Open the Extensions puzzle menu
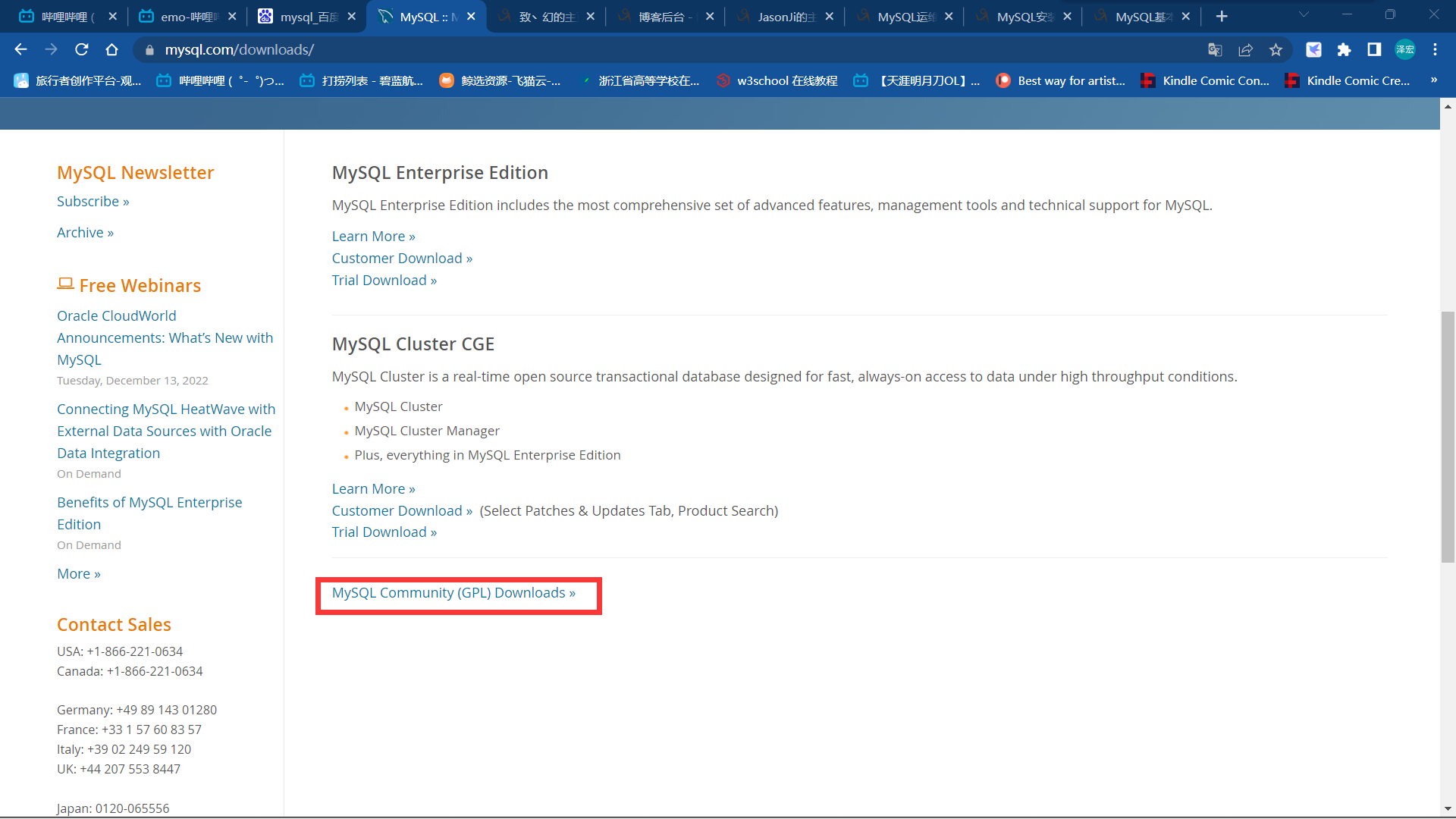This screenshot has height=819, width=1456. pos(1344,49)
